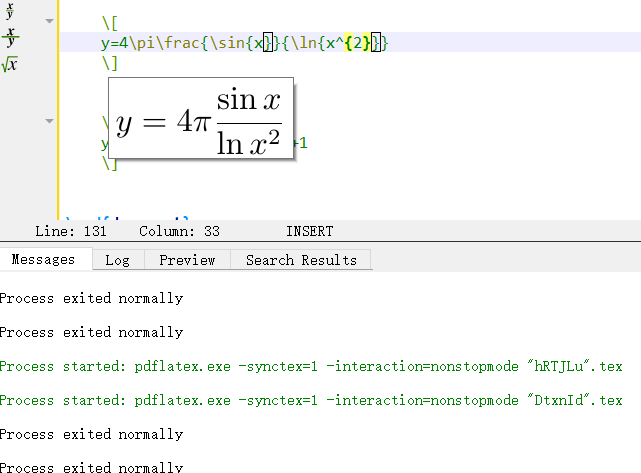
Task: Click the rendered formula preview popup
Action: coord(201,118)
